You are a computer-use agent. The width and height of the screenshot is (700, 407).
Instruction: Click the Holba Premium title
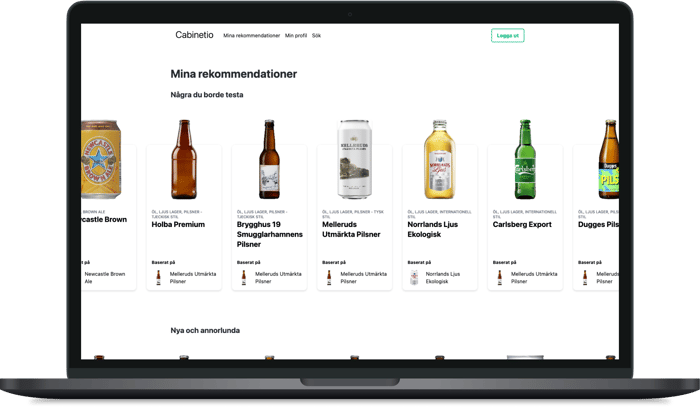(178, 224)
